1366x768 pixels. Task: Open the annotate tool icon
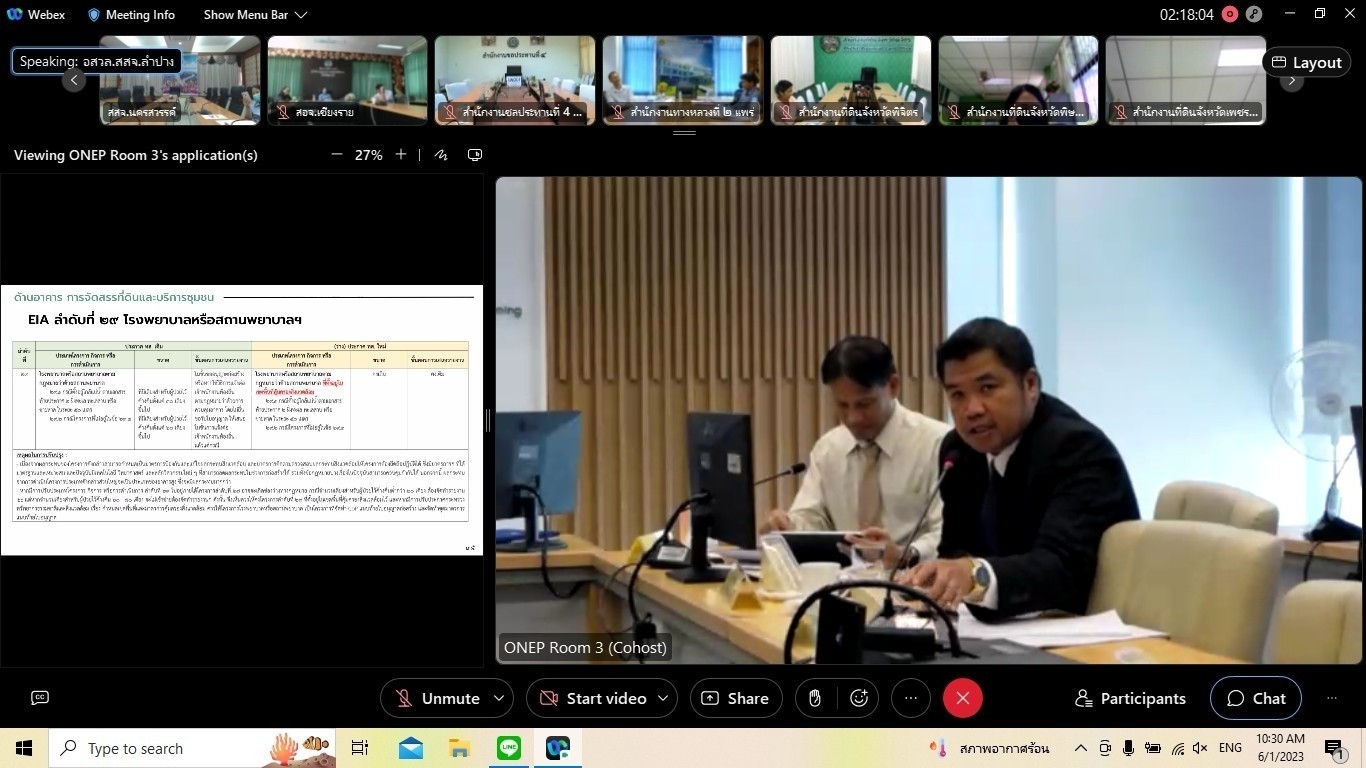[x=441, y=155]
